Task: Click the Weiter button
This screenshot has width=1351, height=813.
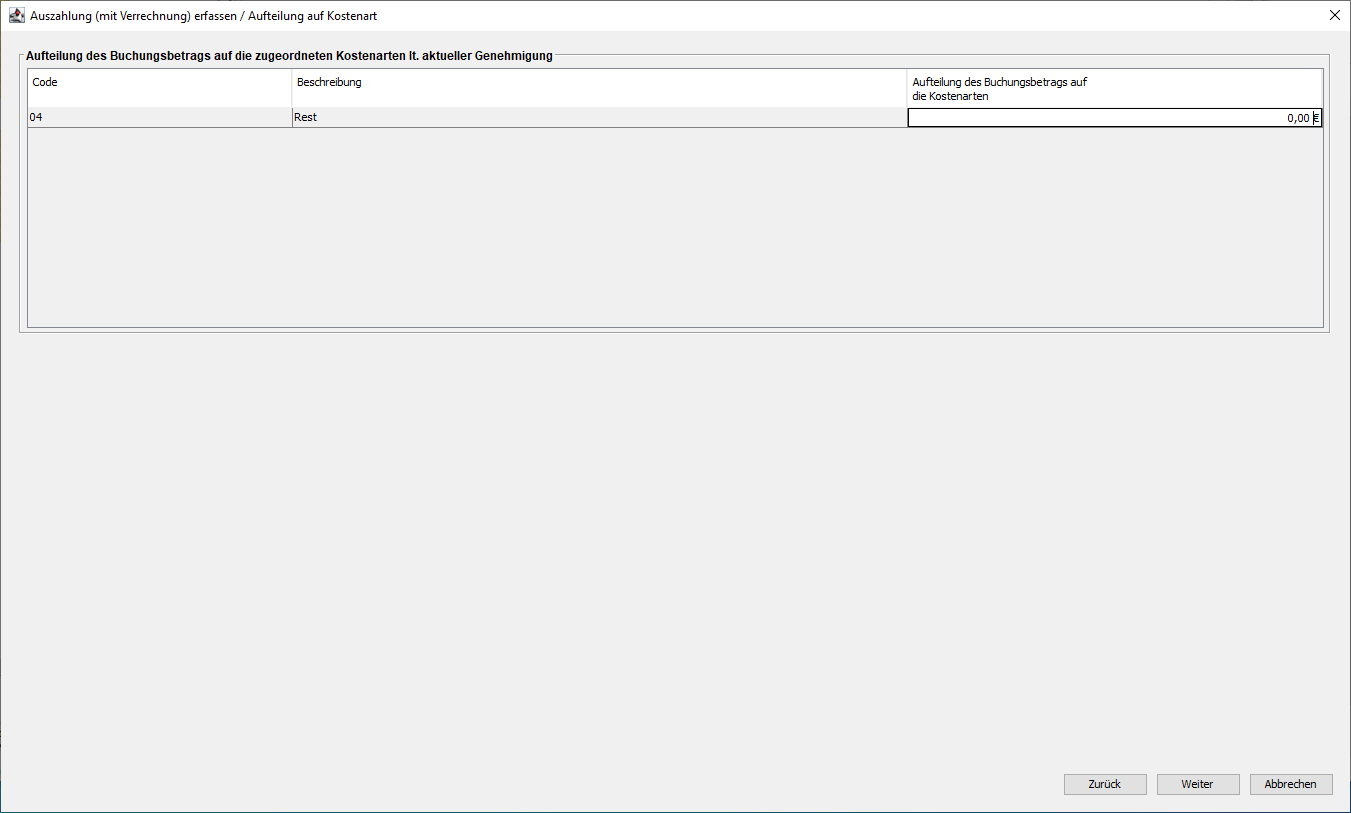Action: click(x=1197, y=784)
